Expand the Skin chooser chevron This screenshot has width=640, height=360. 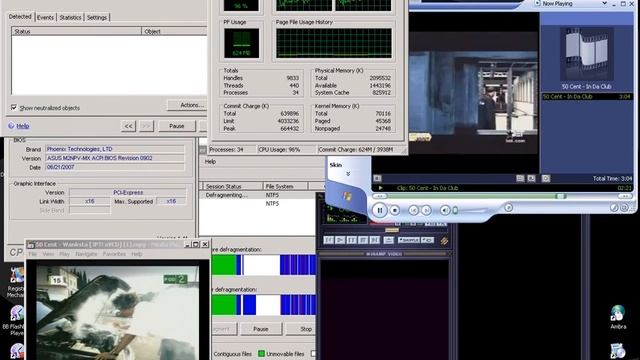[348, 174]
